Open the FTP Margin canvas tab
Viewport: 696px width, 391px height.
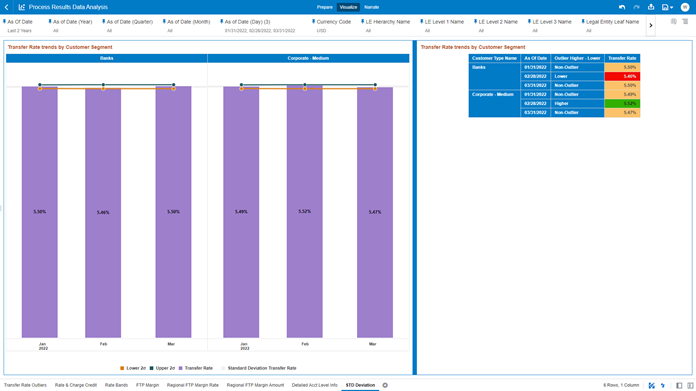point(147,385)
